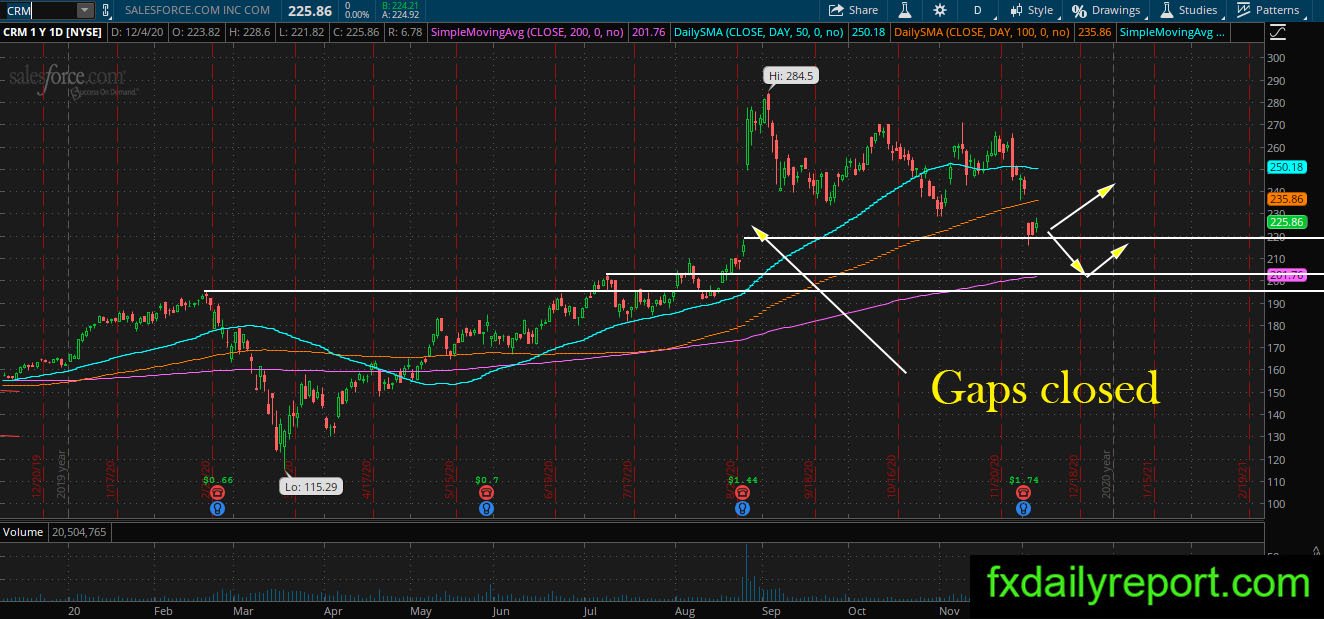This screenshot has height=619, width=1324.
Task: Click the red earnings phone icon below $0.7
Action: click(486, 493)
